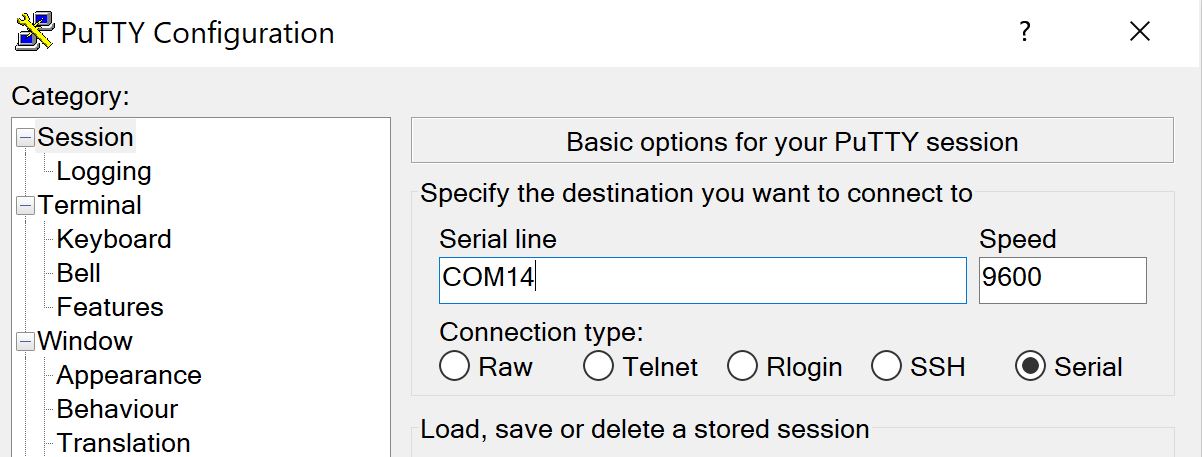
Task: Go to Keyboard settings category
Action: coord(114,239)
